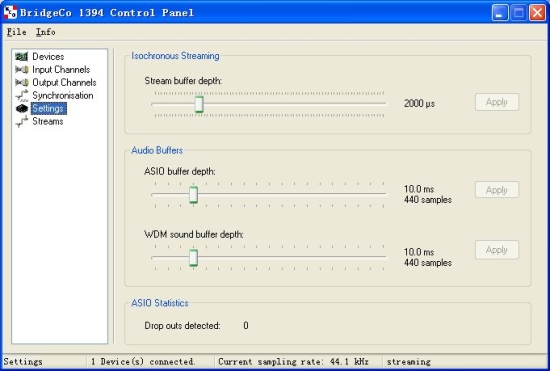This screenshot has width=550, height=371.
Task: Click the 'Audio Buffers' group label
Action: click(157, 150)
